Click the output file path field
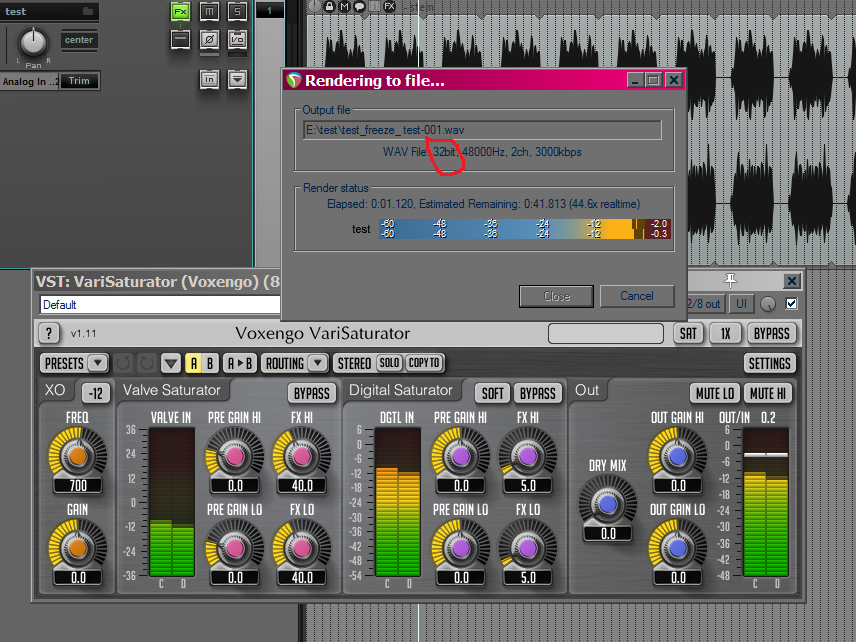 coord(483,130)
